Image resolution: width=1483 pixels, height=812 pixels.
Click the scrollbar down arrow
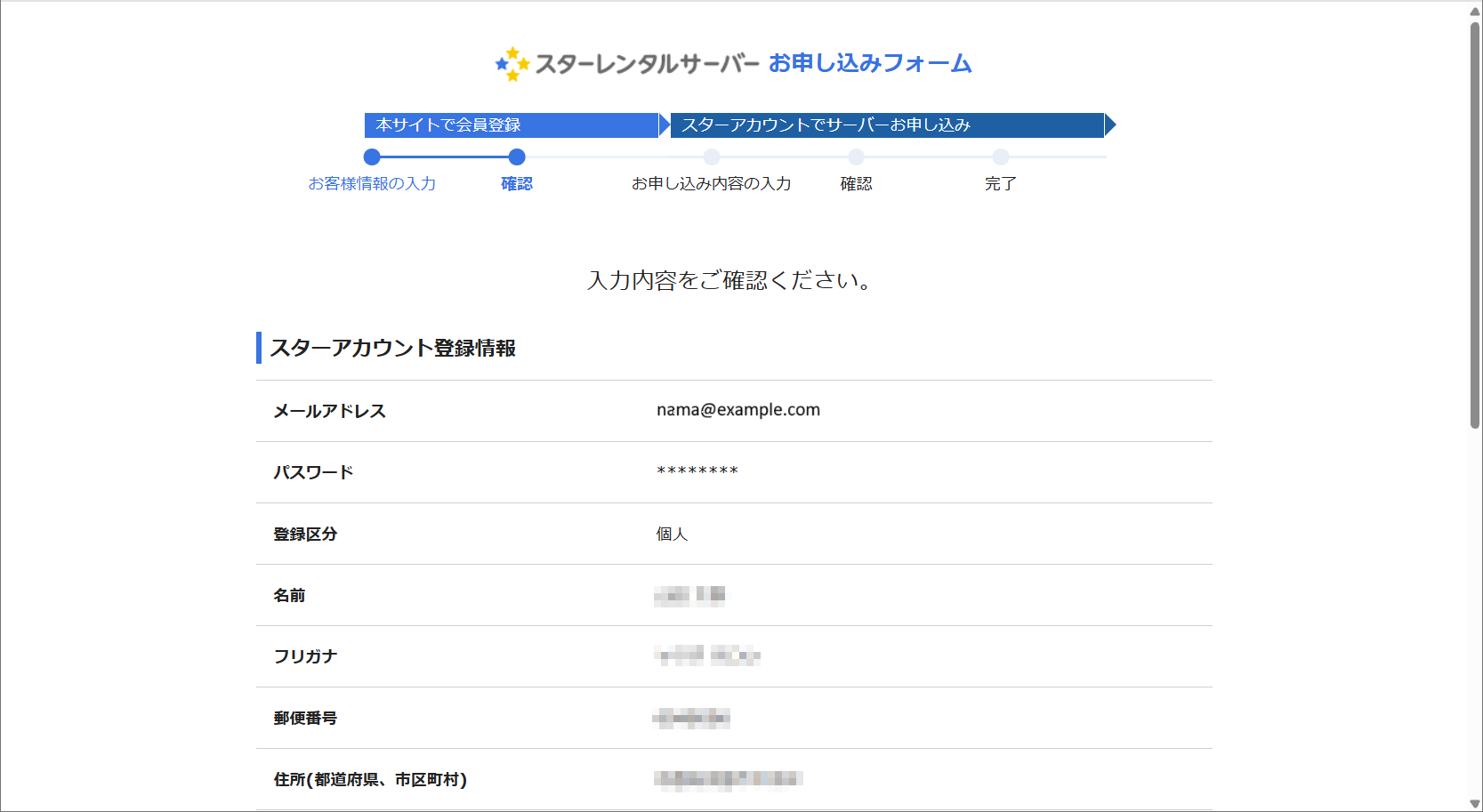pyautogui.click(x=1474, y=804)
